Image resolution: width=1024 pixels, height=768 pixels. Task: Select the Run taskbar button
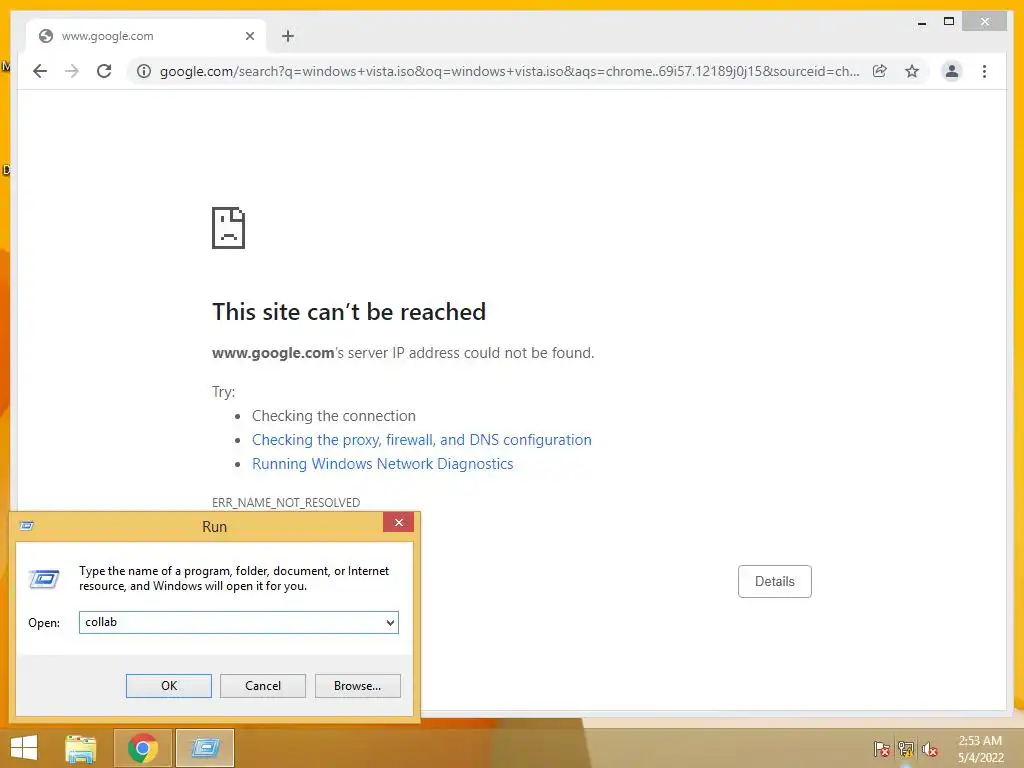(205, 748)
